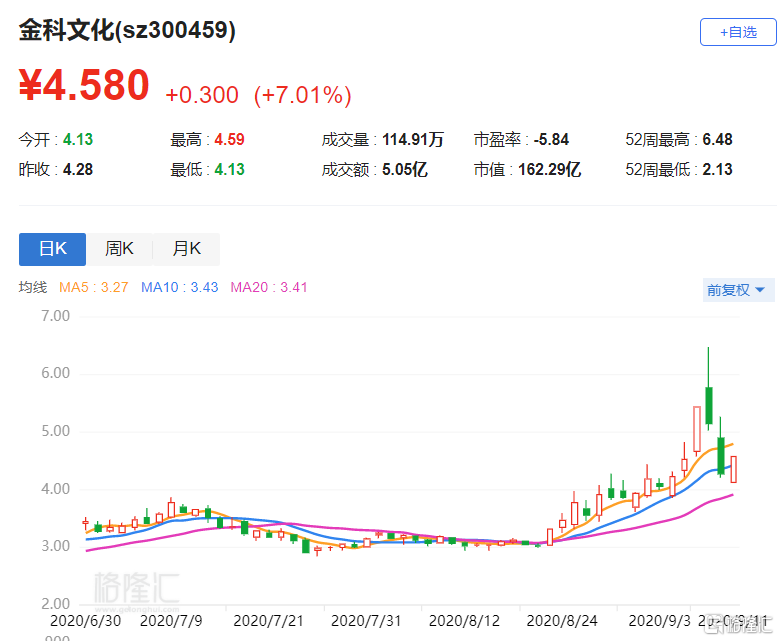Click the 7.00 y-axis label
The height and width of the screenshot is (641, 779).
(55, 316)
